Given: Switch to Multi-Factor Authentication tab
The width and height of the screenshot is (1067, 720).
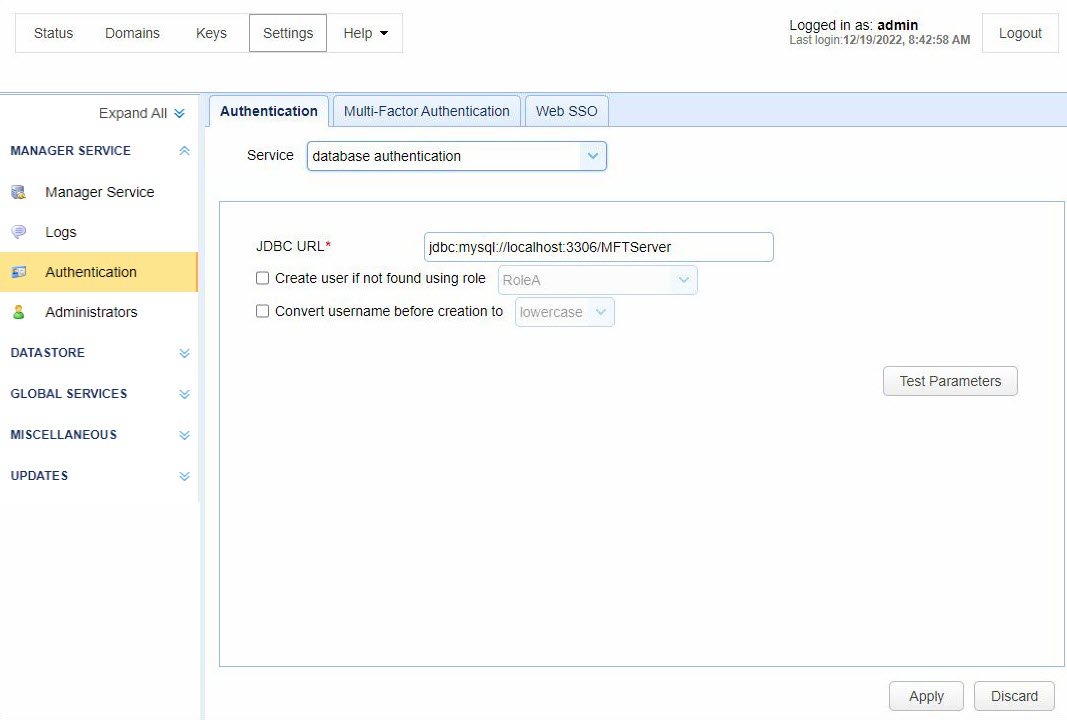Looking at the screenshot, I should coord(426,110).
